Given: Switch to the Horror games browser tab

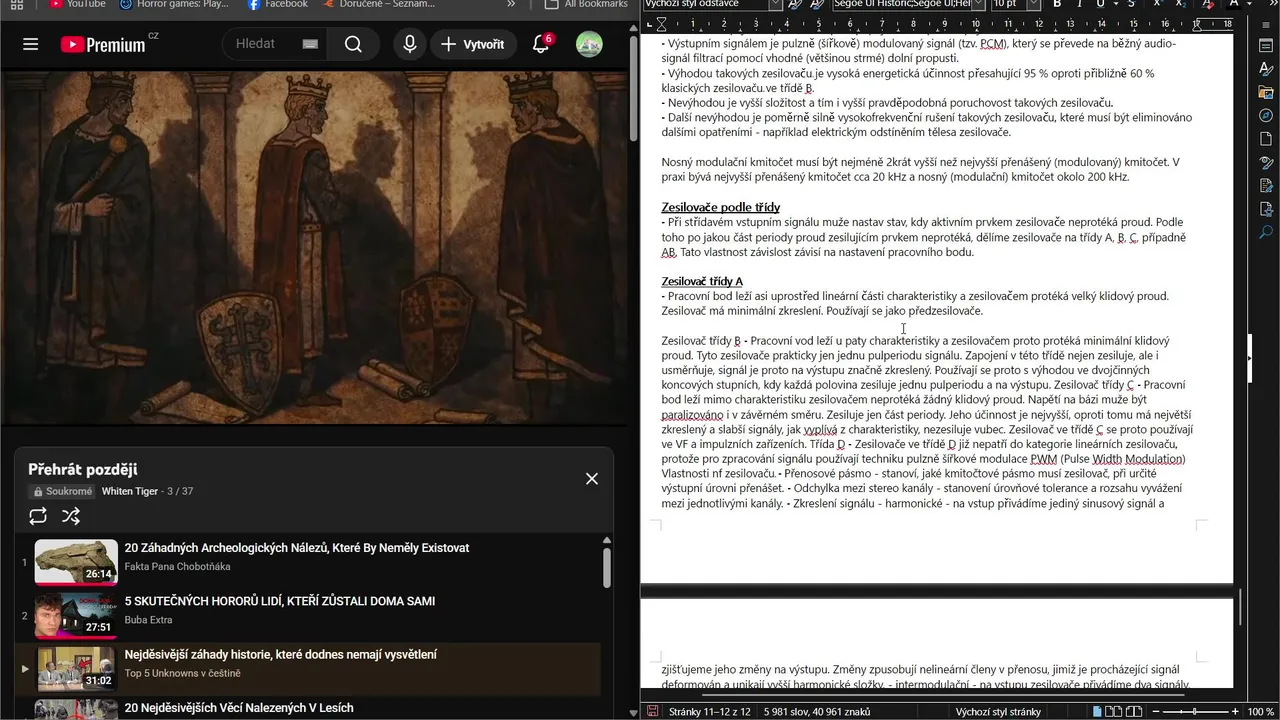Looking at the screenshot, I should (175, 5).
